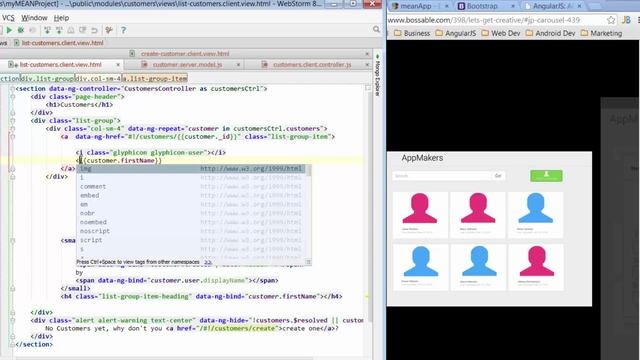Close the customers.client.controller.js tab

(367, 64)
